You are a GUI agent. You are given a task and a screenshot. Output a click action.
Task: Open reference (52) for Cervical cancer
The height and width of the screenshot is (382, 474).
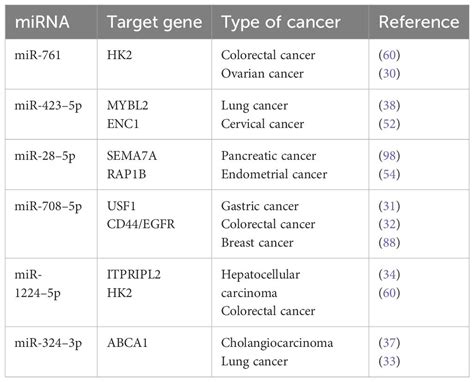coord(389,124)
